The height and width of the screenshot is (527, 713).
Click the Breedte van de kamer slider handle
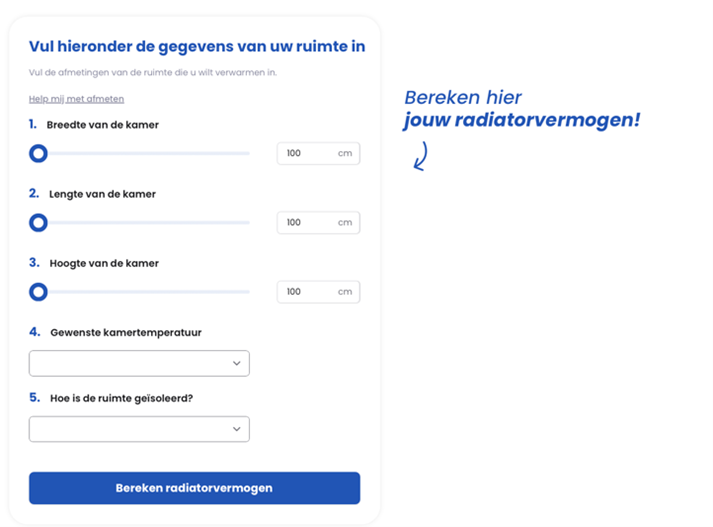(38, 154)
